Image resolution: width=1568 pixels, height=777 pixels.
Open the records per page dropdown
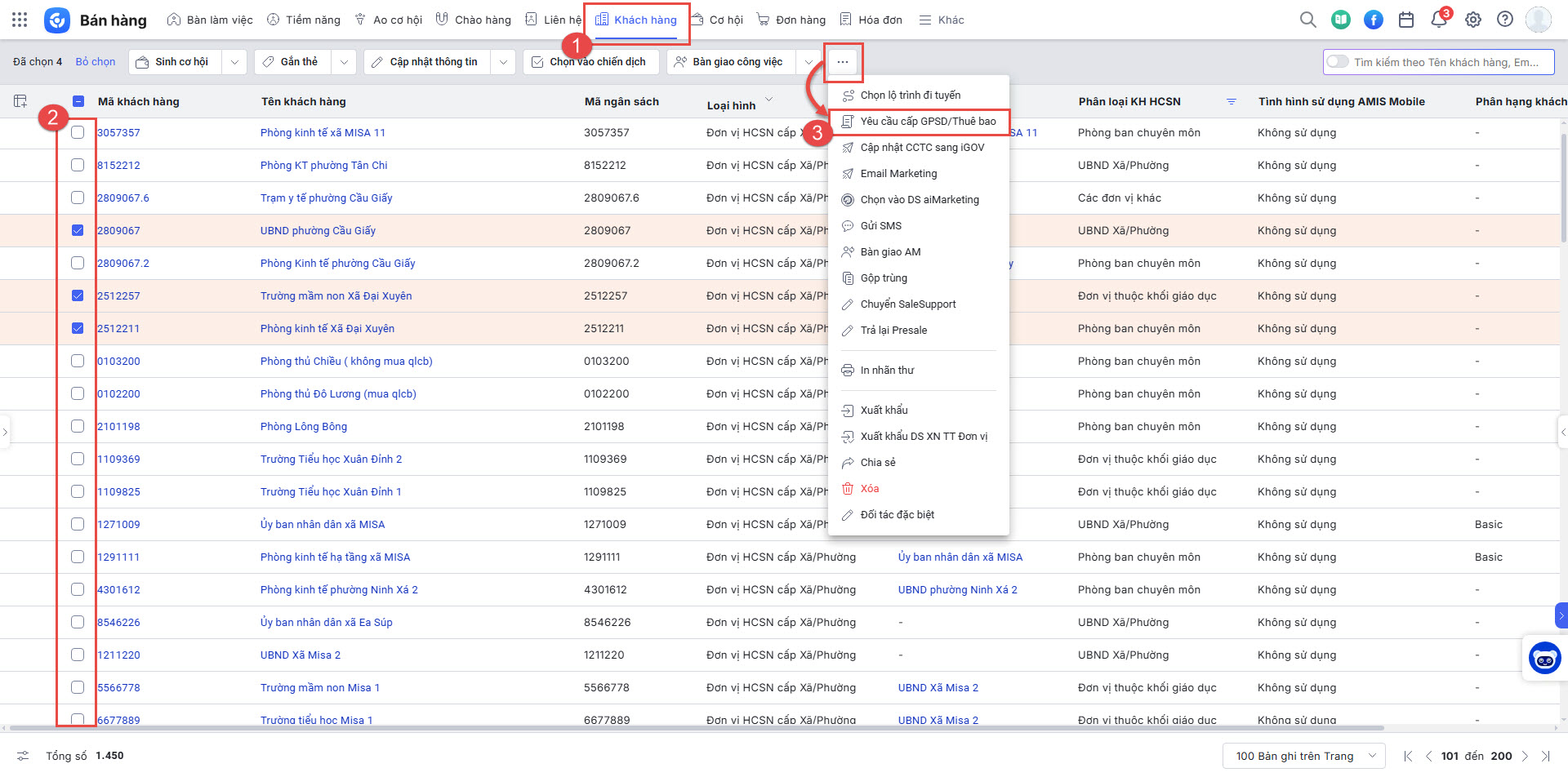click(1303, 756)
